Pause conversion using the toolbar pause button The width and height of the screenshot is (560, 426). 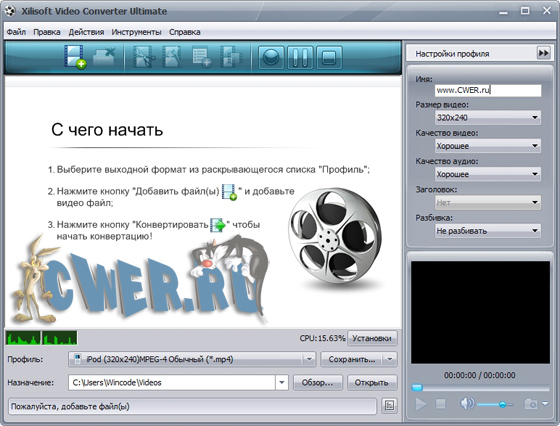pyautogui.click(x=300, y=57)
